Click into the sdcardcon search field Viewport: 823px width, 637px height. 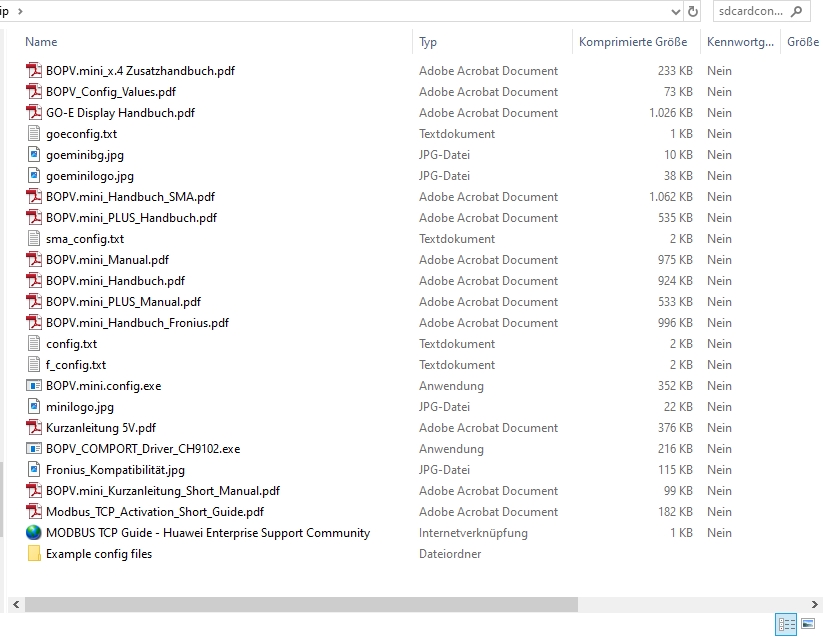tap(750, 11)
